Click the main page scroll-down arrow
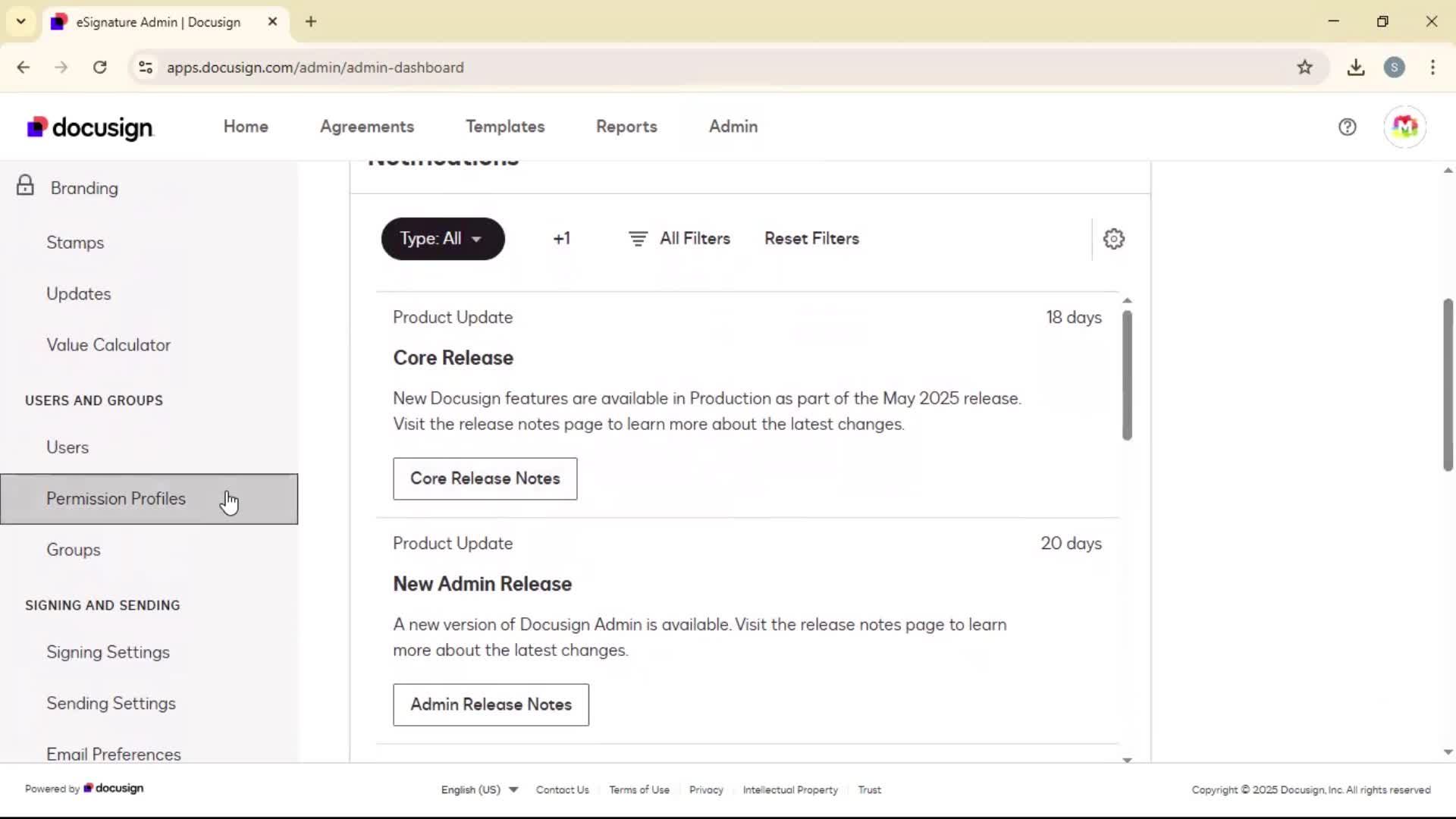1456x819 pixels. 1448,752
